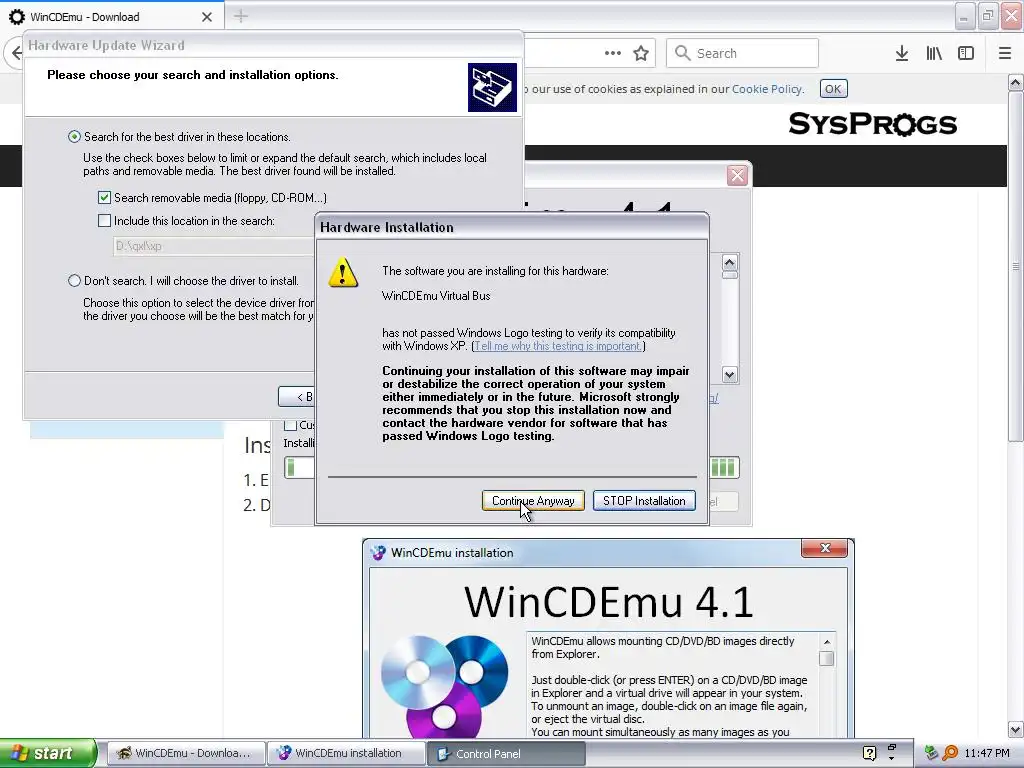Open the Start menu
1024x768 pixels.
click(x=48, y=753)
